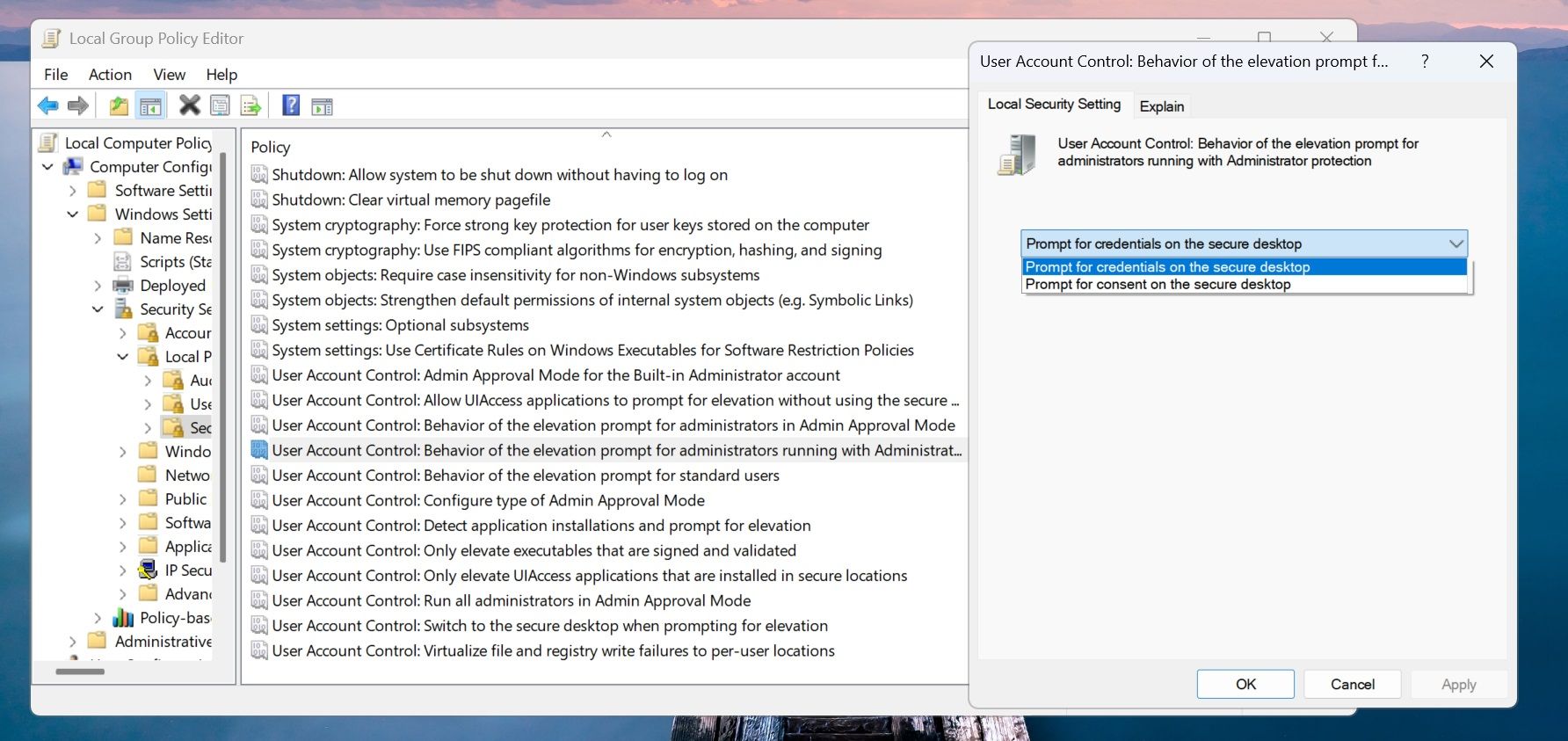Click the Up One Level folder icon
This screenshot has width=1568, height=741.
119,106
